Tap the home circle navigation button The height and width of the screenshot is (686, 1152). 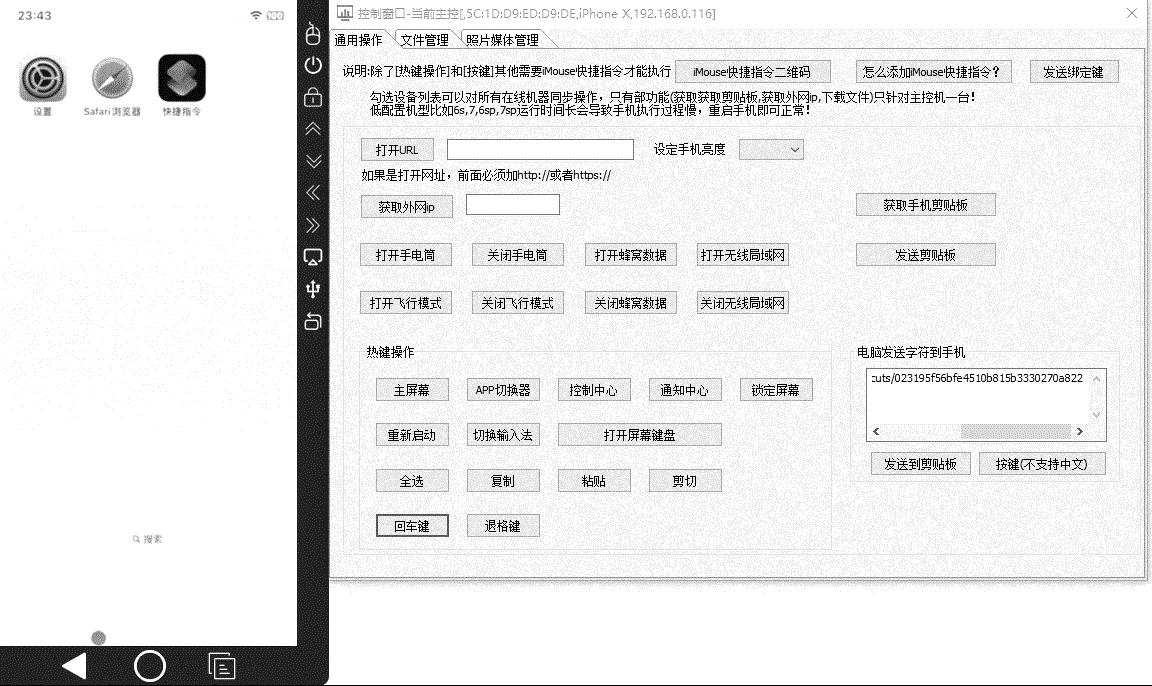(x=150, y=666)
